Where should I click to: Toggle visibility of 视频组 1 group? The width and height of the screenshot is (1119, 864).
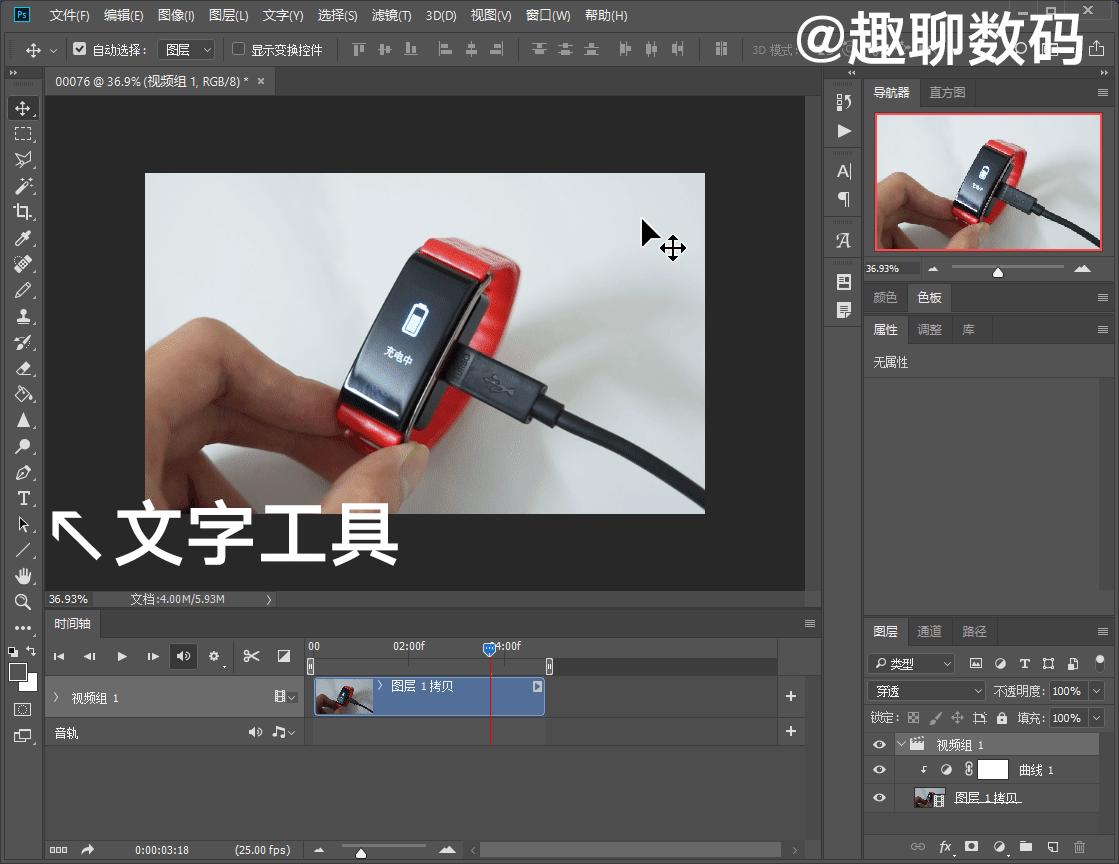(879, 743)
